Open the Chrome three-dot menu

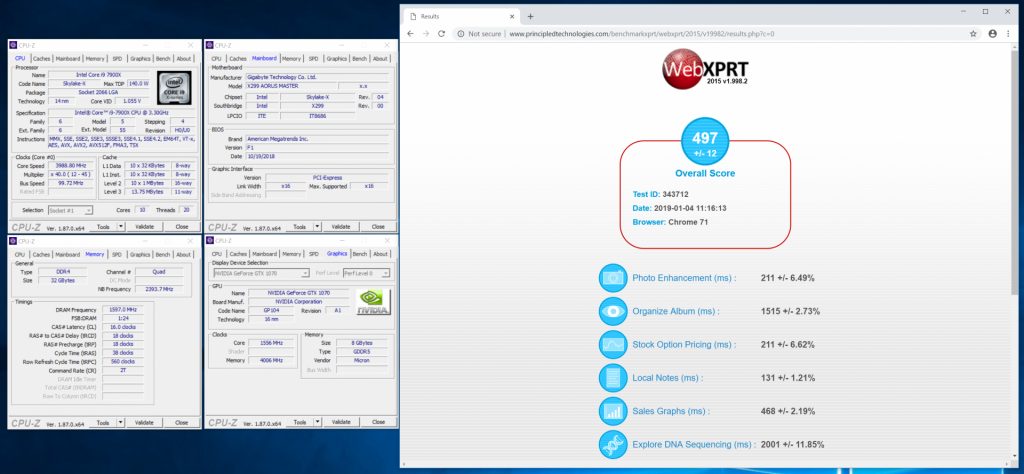pos(1008,33)
